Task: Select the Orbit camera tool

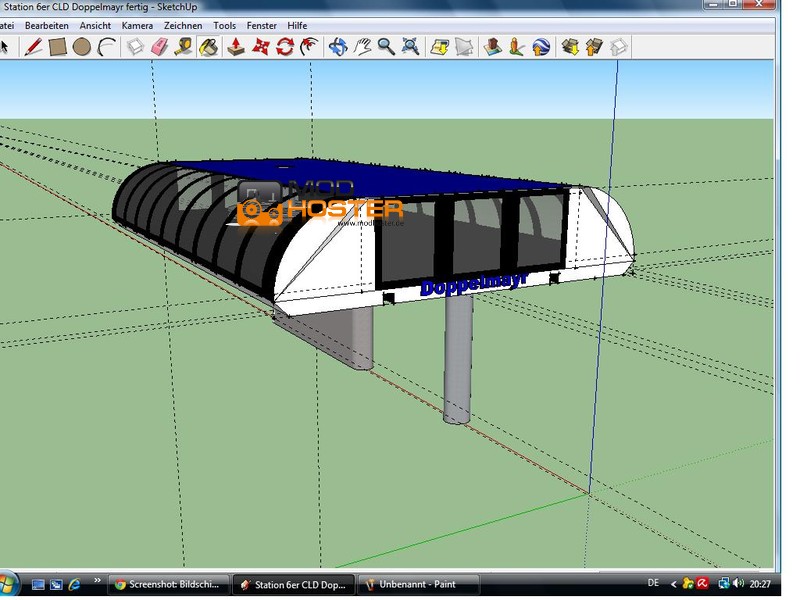Action: pyautogui.click(x=338, y=47)
